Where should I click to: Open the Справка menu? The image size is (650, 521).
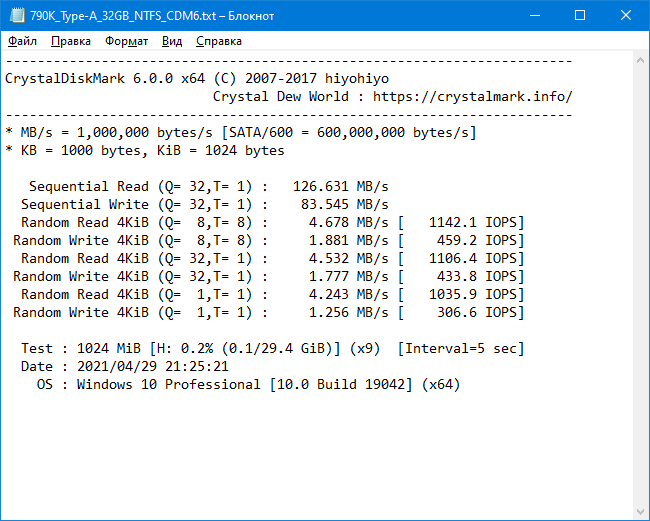point(219,41)
